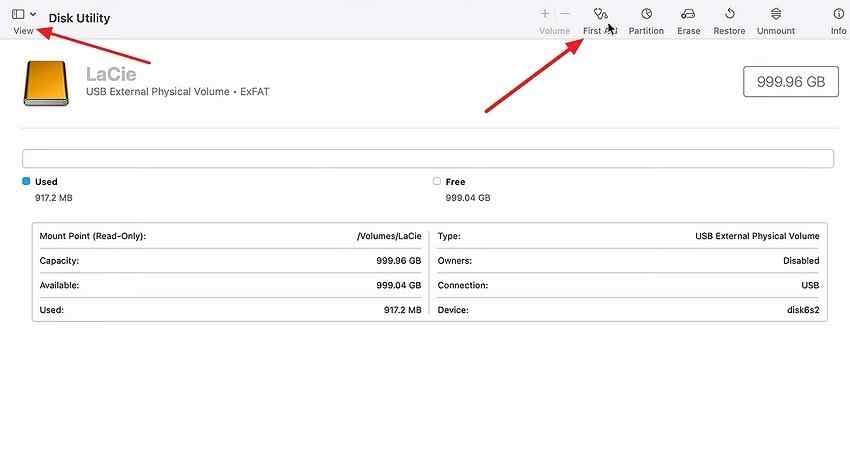The height and width of the screenshot is (451, 850).
Task: Click the Unmount label in the toolbar
Action: [776, 31]
